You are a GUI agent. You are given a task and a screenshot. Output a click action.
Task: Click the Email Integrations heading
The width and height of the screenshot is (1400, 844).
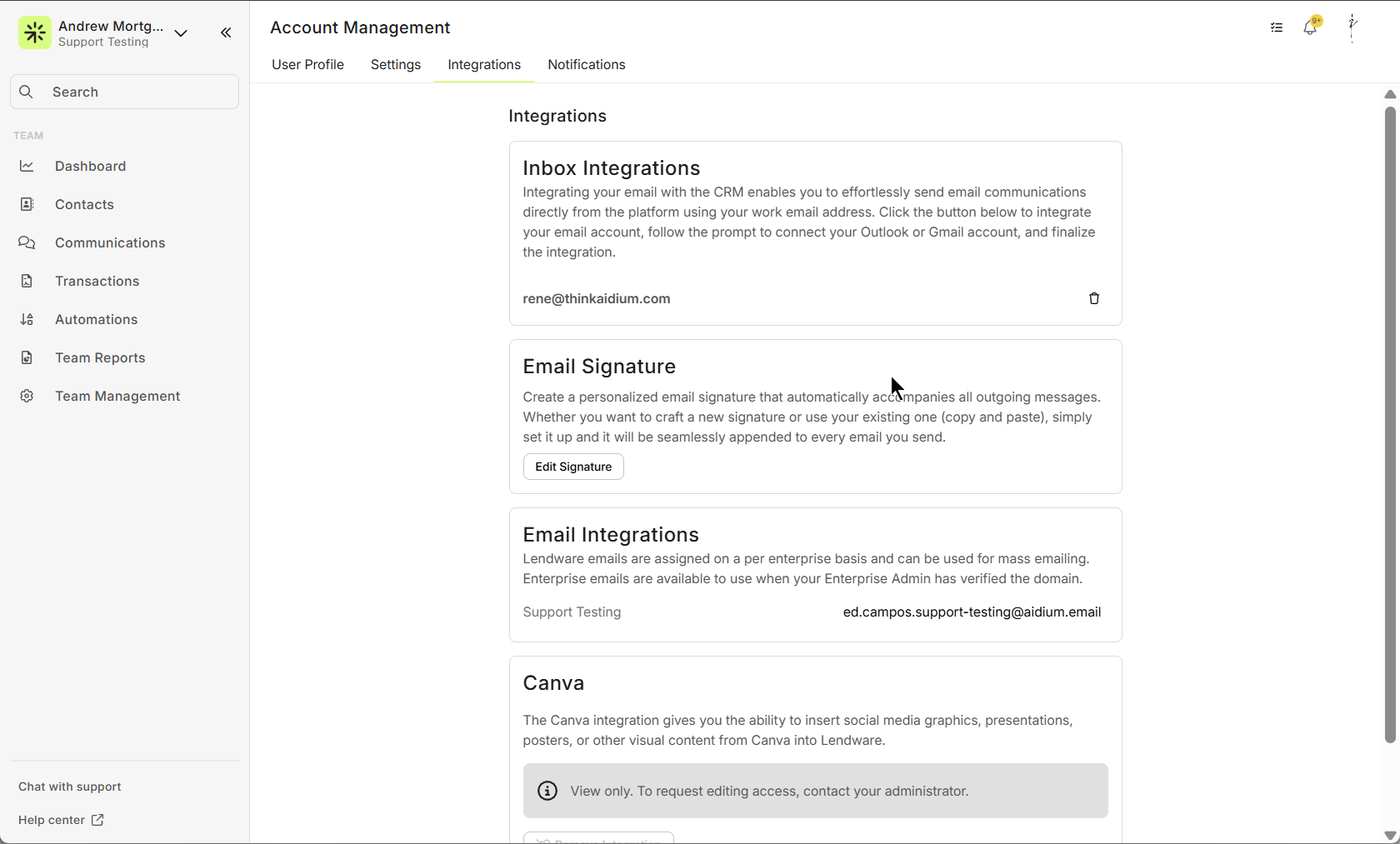(x=611, y=534)
